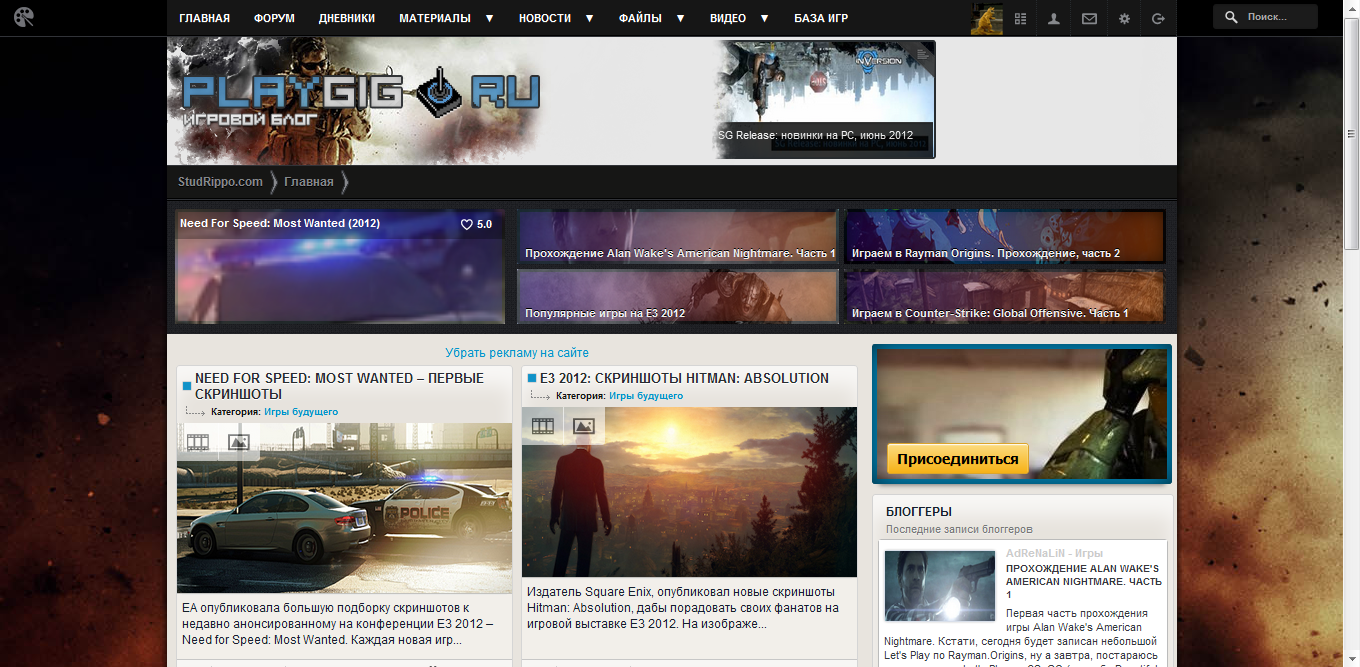
Task: Open the Форум menu item
Action: [274, 18]
